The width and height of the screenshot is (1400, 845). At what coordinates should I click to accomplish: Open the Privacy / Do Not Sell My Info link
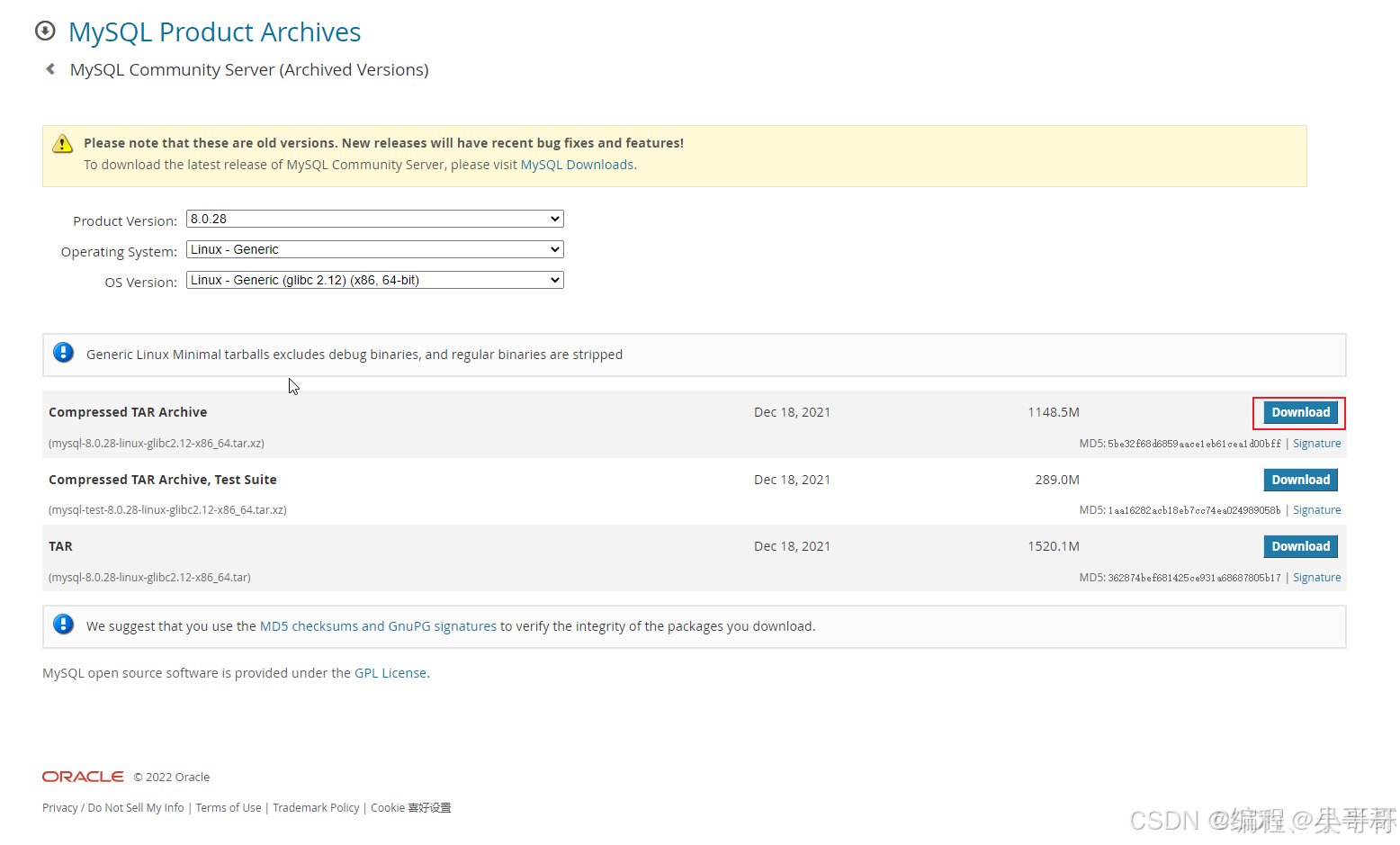[113, 808]
